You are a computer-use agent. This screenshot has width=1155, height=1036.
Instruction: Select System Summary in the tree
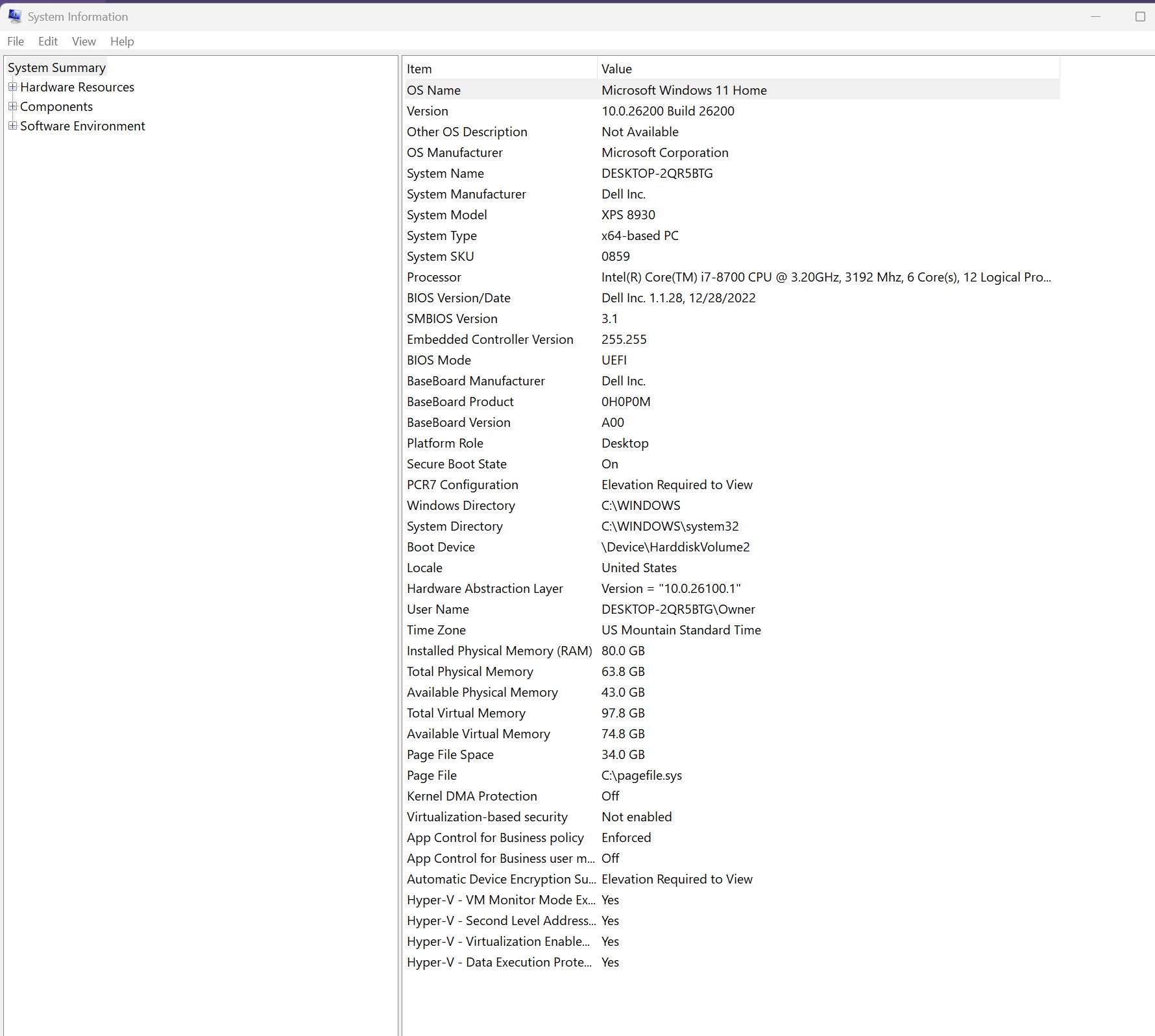click(x=56, y=67)
